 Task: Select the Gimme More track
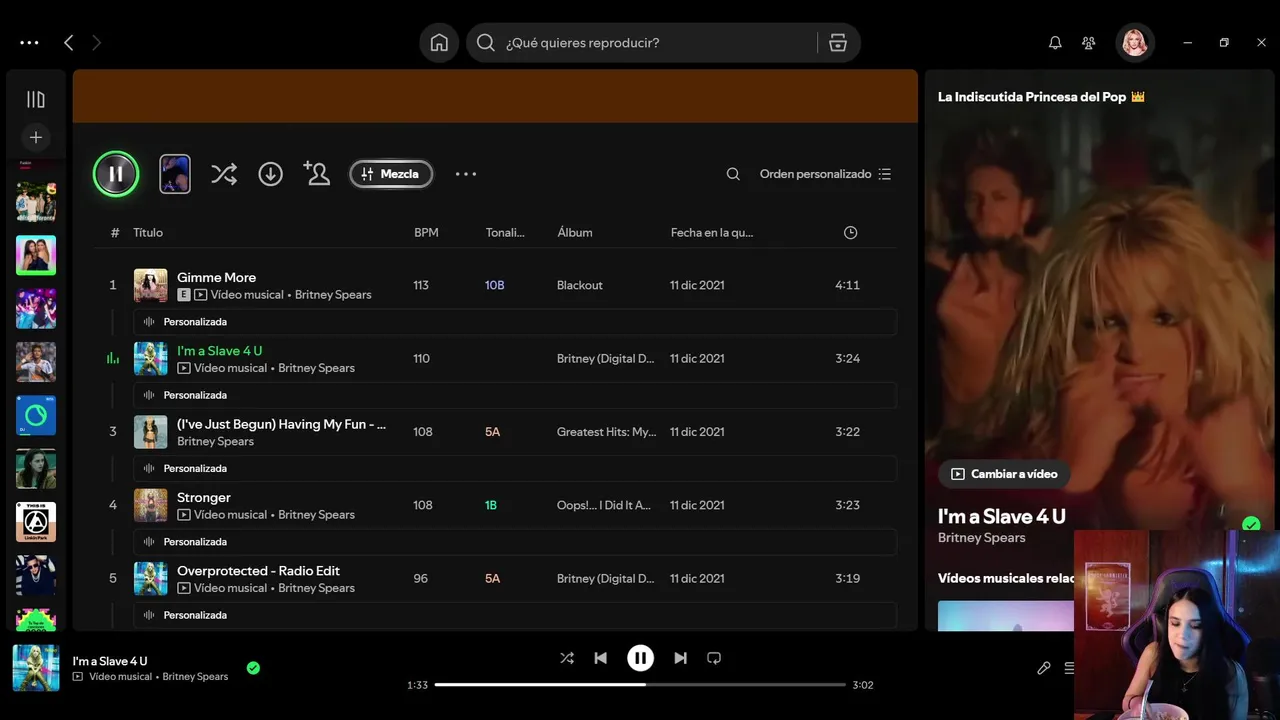[216, 277]
